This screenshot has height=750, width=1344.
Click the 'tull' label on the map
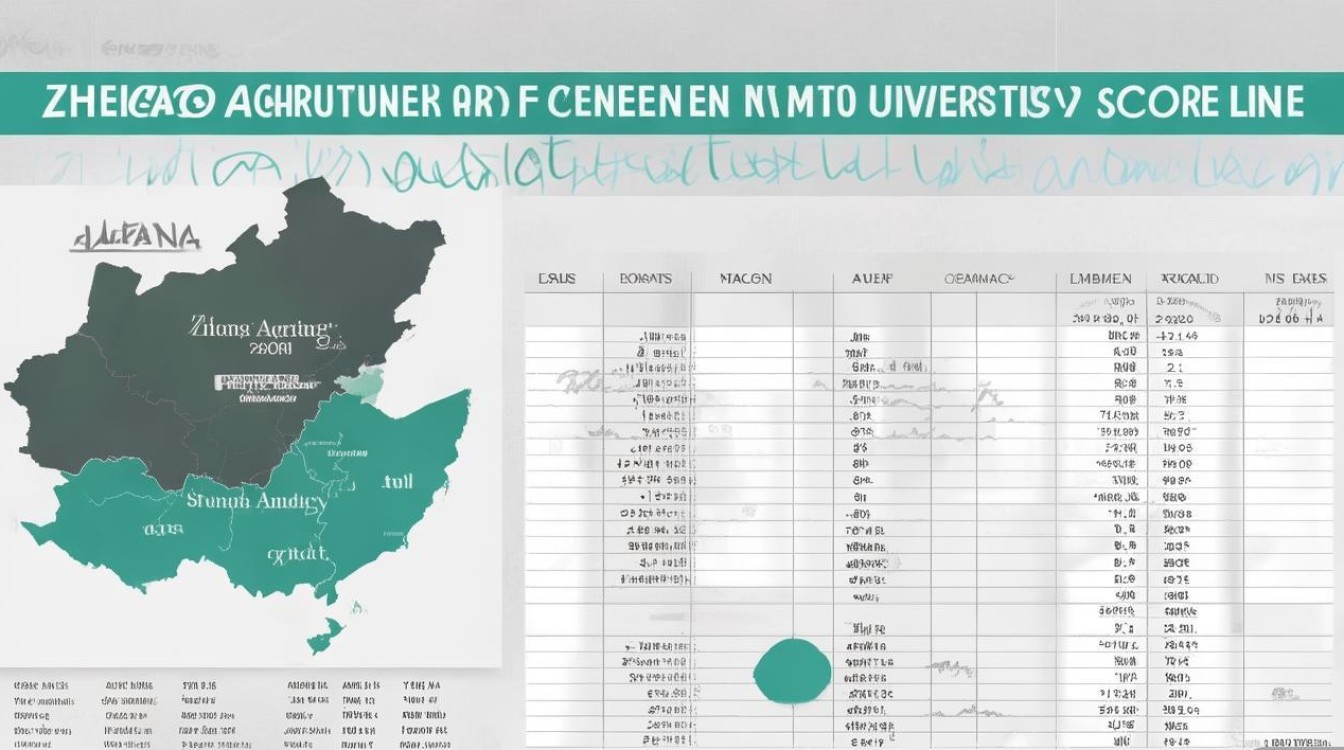397,481
